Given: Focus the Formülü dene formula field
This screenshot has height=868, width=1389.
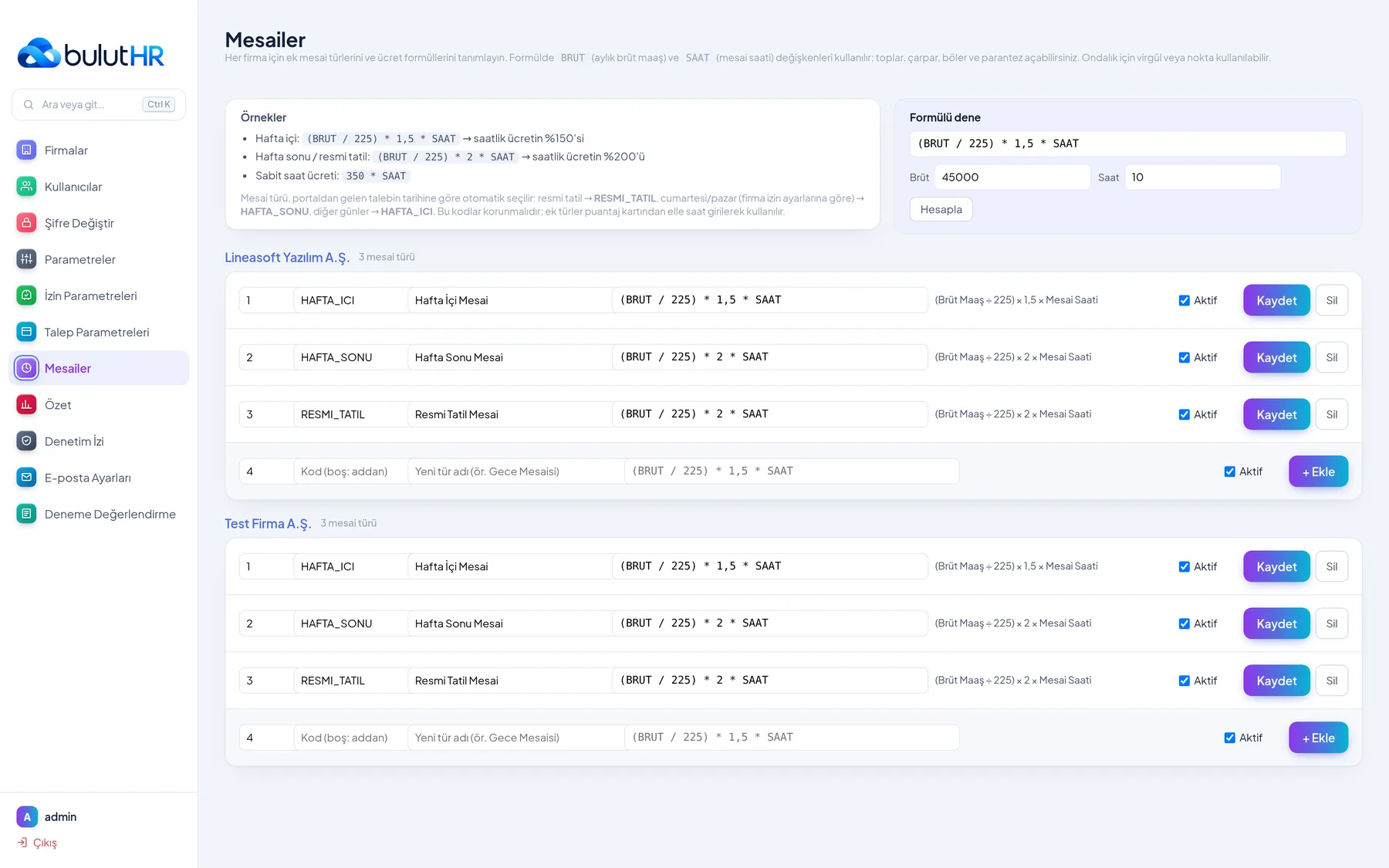Looking at the screenshot, I should pyautogui.click(x=1127, y=144).
